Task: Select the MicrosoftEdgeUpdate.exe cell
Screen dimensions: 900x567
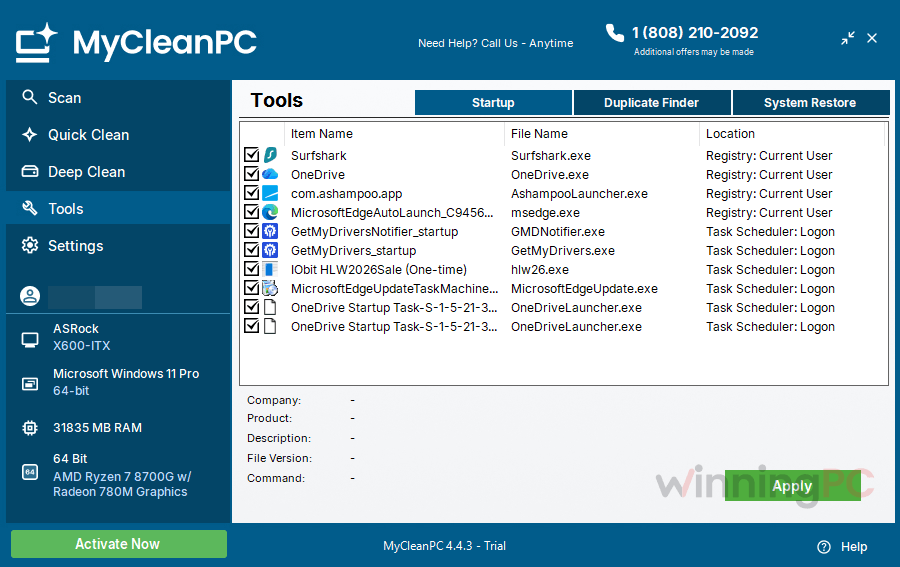Action: tap(584, 289)
